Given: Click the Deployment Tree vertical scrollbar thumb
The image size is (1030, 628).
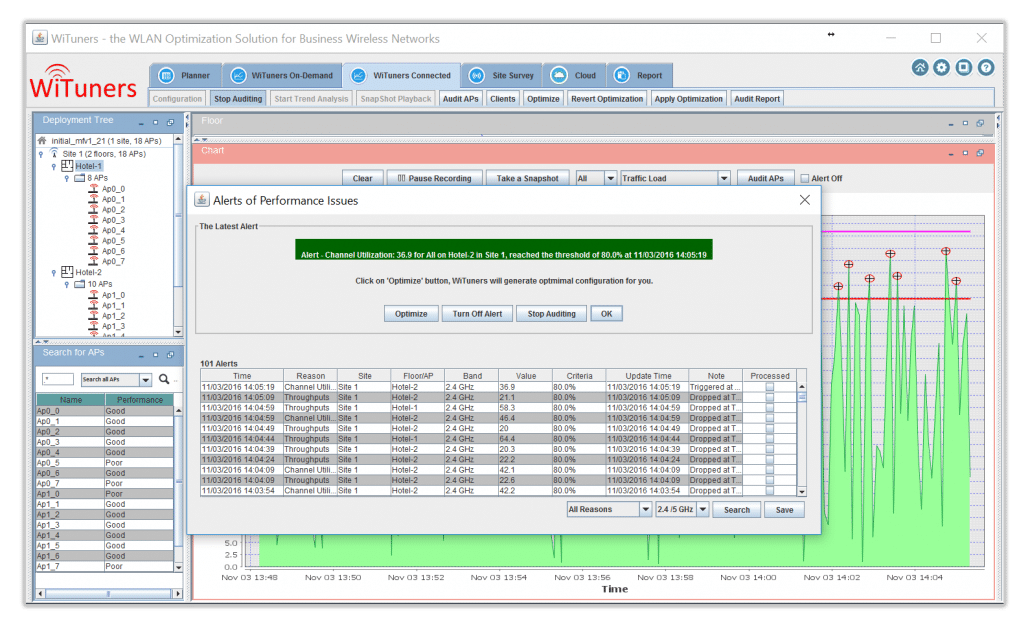Looking at the screenshot, I should [178, 215].
